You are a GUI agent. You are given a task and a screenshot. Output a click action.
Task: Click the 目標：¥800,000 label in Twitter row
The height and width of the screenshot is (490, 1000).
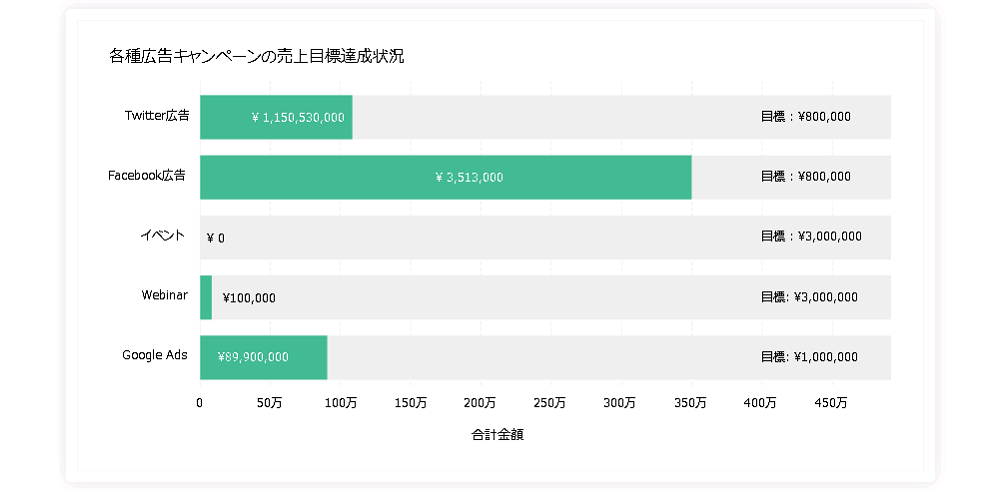tap(805, 117)
